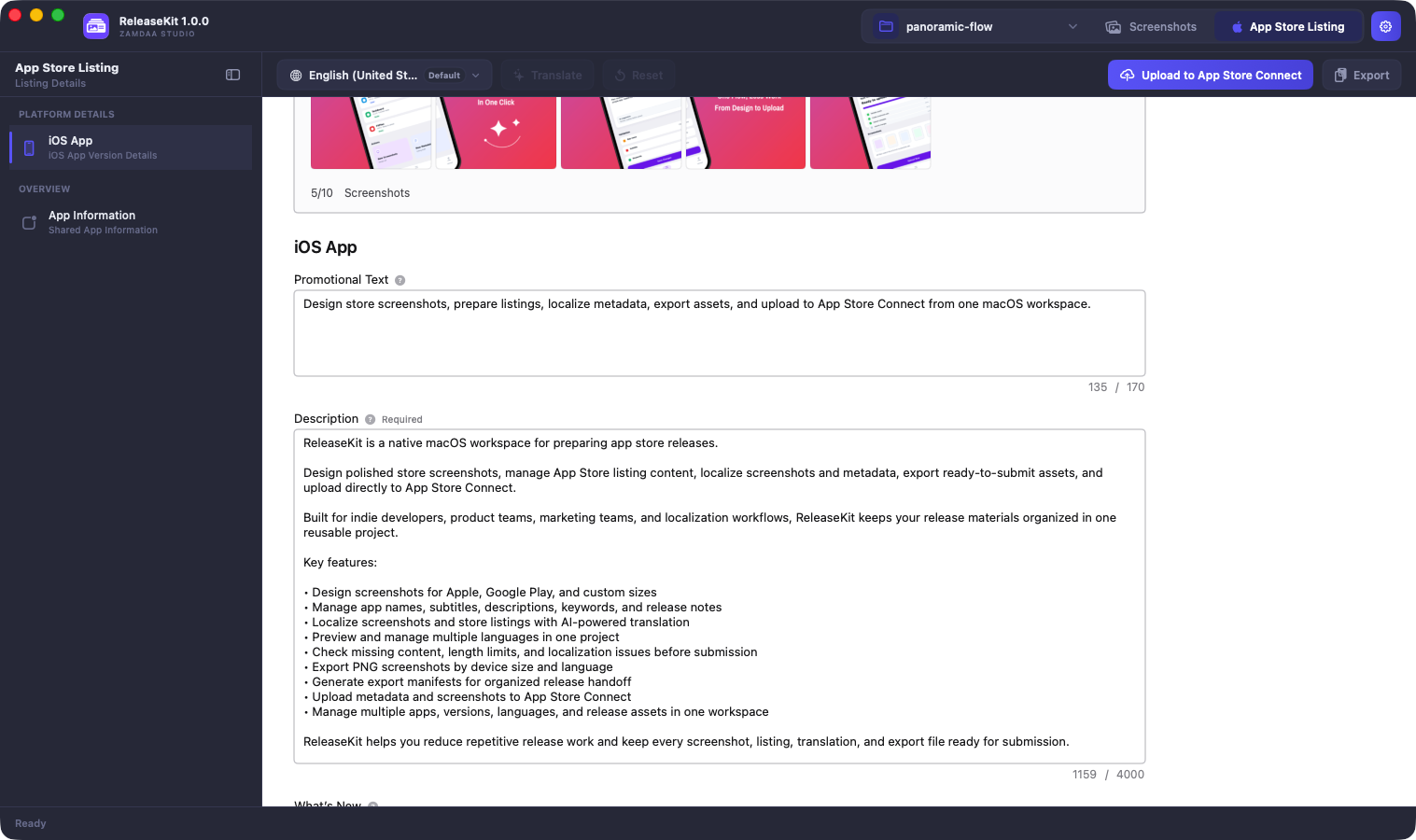The width and height of the screenshot is (1416, 840).
Task: Click the ReleaseKit app logo icon
Action: (96, 27)
